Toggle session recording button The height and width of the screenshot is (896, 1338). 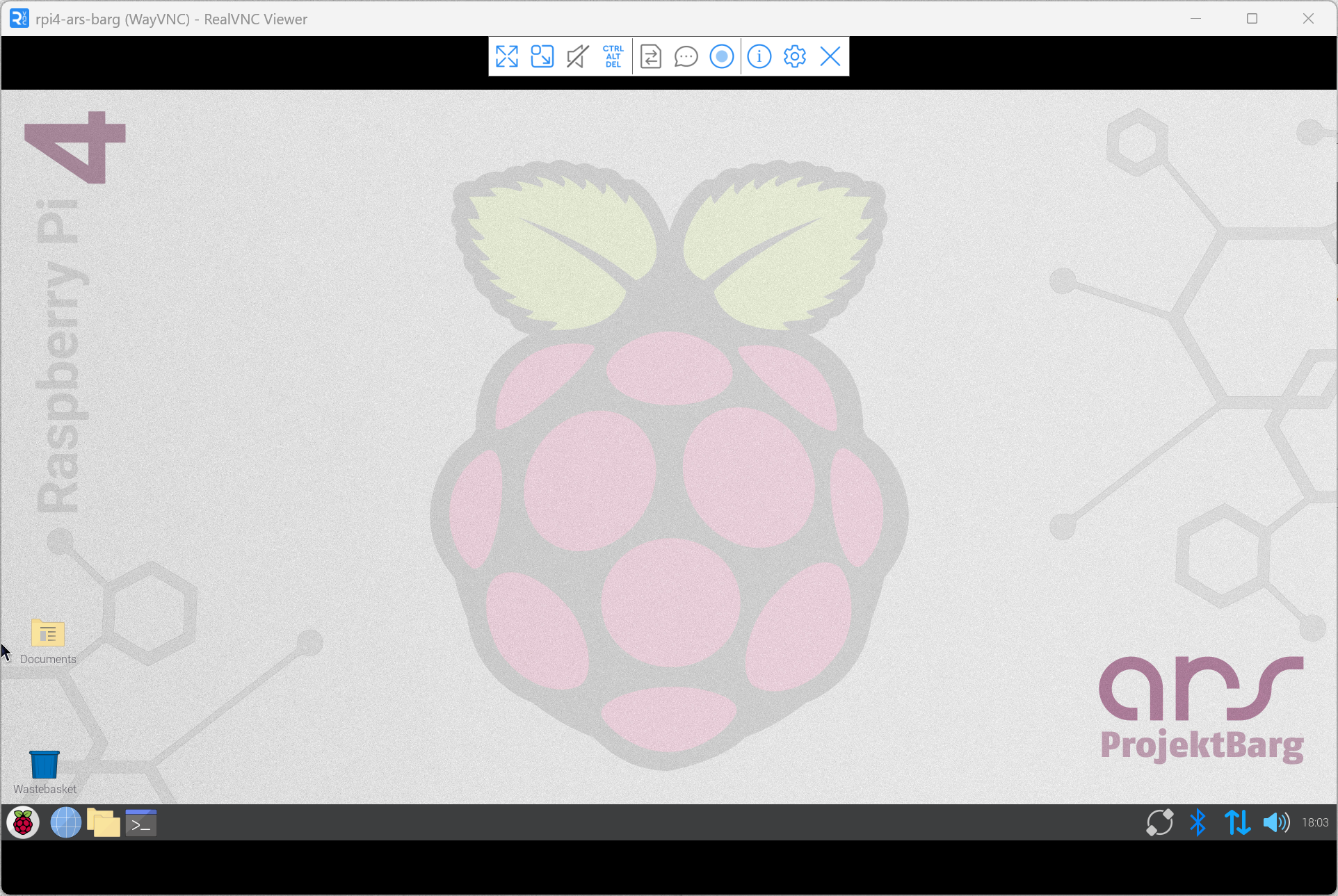click(722, 56)
